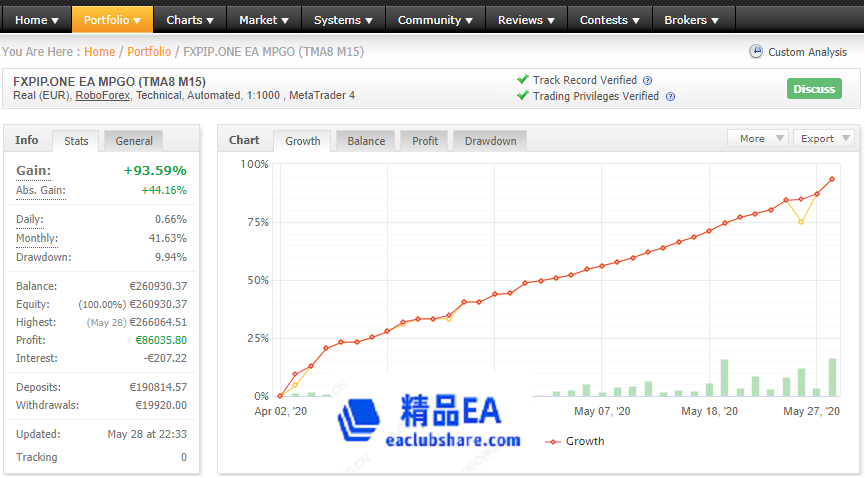Click the Daily label
Viewport: 865px width, 478px height.
click(30, 220)
